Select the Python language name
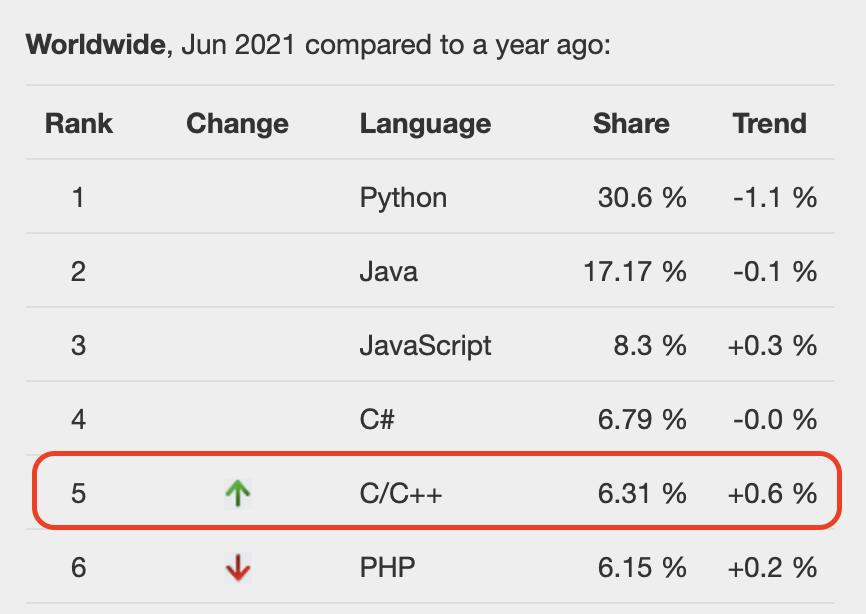Screen dimensions: 866x614 403,199
